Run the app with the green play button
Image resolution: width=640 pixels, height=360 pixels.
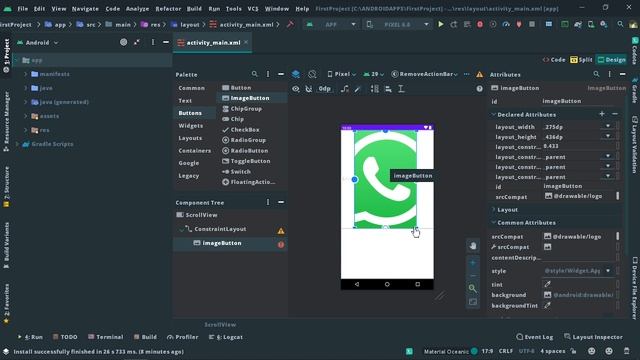(x=441, y=24)
